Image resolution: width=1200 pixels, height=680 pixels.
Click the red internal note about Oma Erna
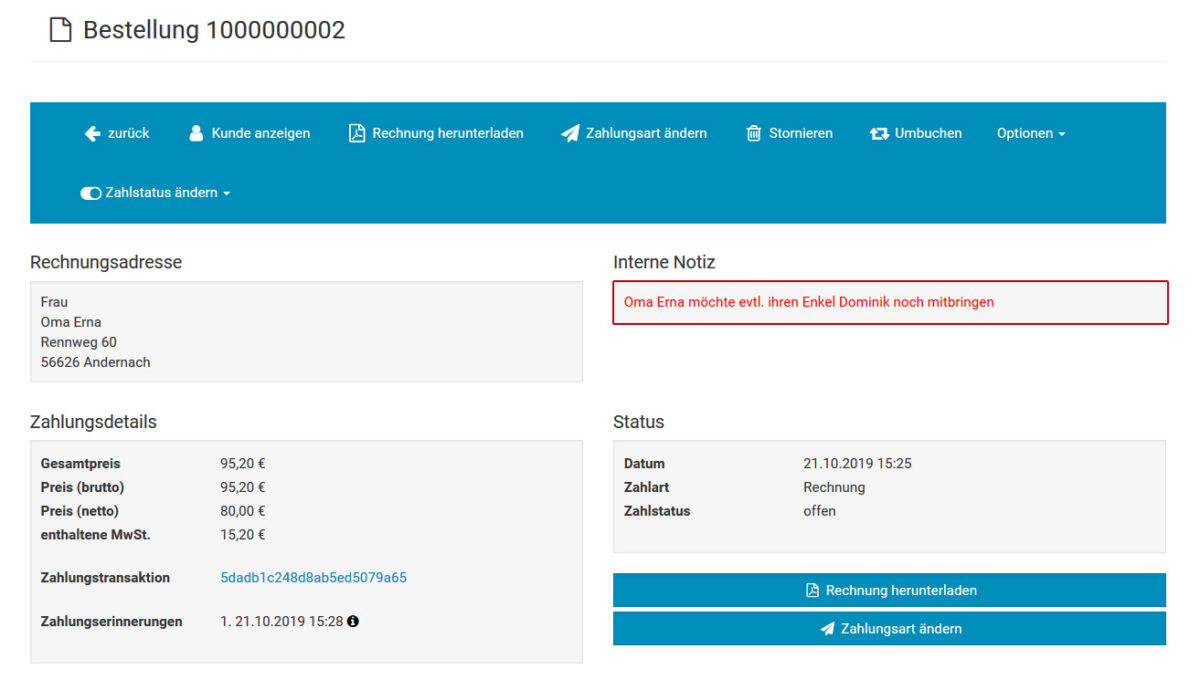pos(890,302)
